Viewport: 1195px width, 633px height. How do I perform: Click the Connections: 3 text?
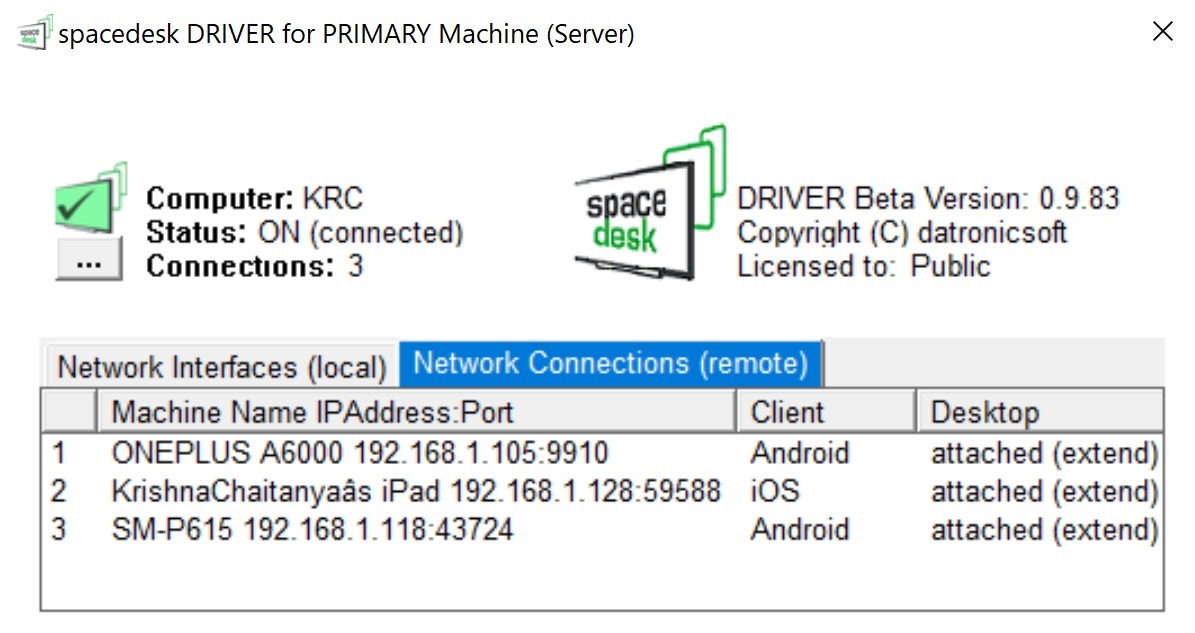coord(255,266)
